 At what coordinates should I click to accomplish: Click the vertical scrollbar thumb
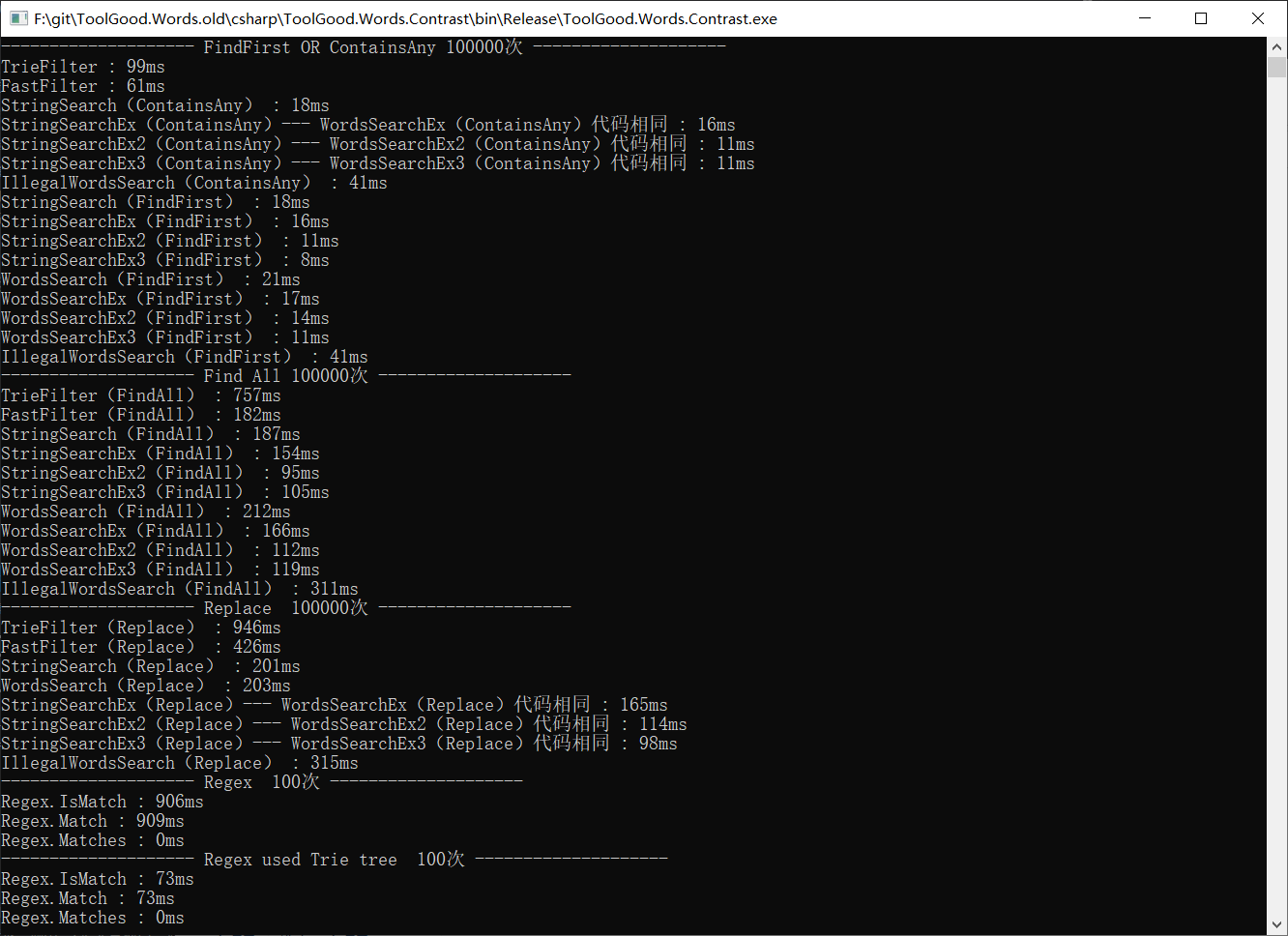coord(1276,67)
